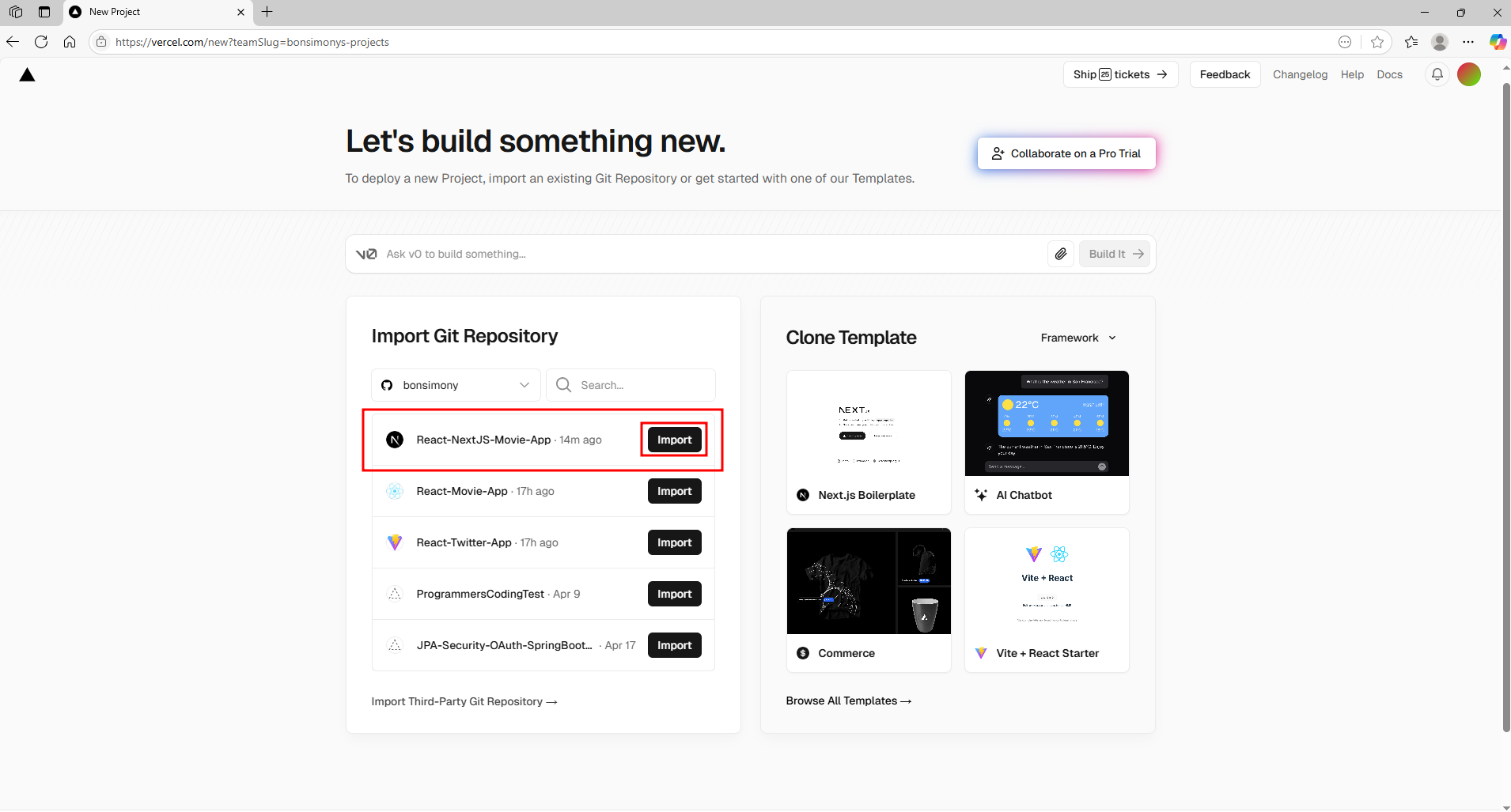Image resolution: width=1511 pixels, height=812 pixels.
Task: Click the page vertical scrollbar
Action: (x=1505, y=407)
